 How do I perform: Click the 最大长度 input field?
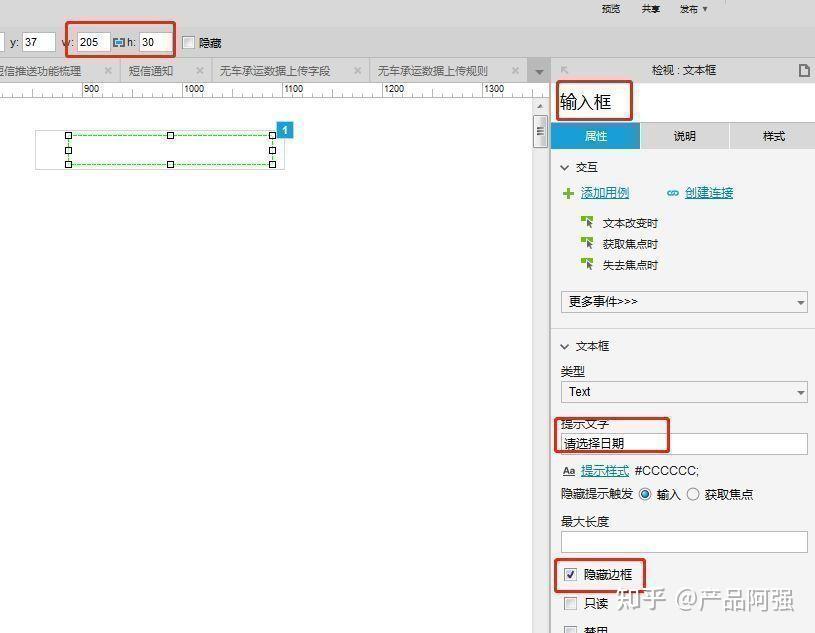684,542
